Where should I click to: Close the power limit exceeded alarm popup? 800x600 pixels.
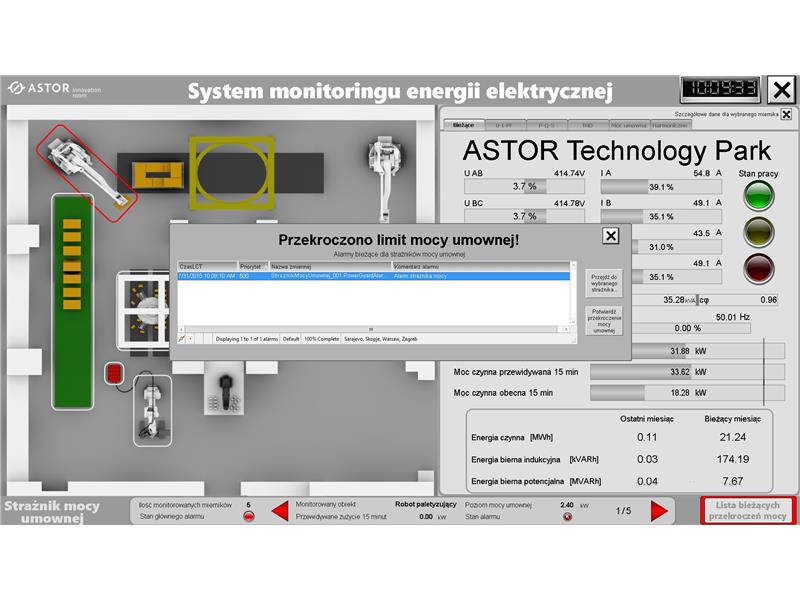point(611,236)
